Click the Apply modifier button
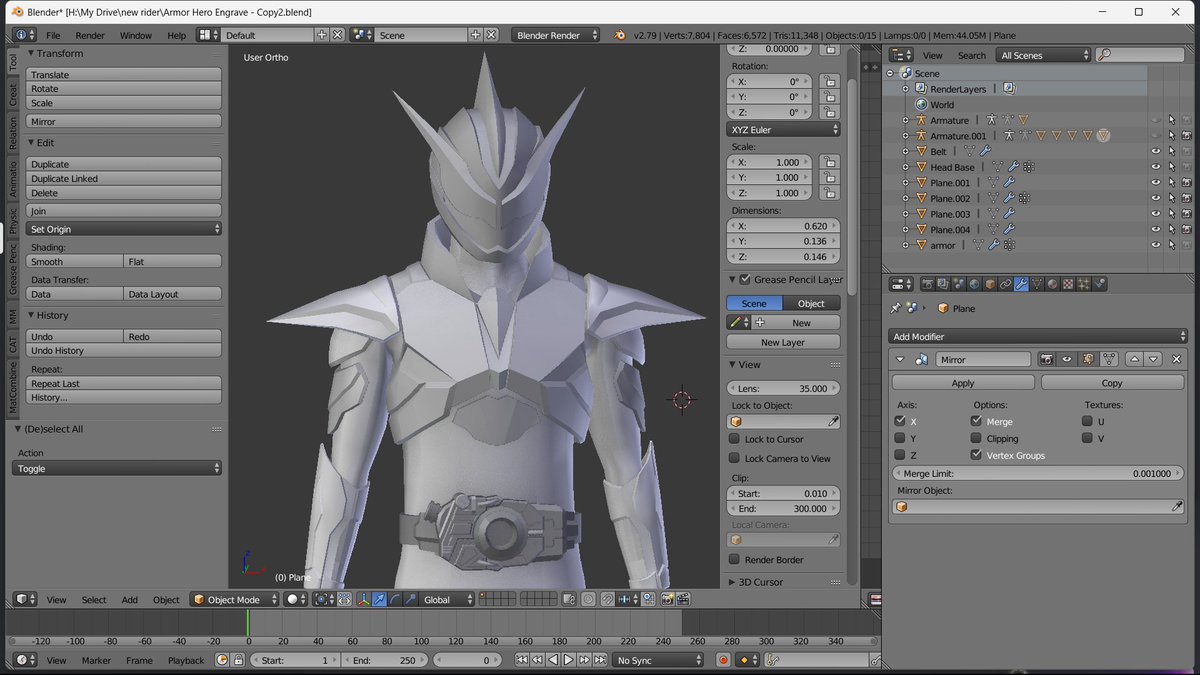This screenshot has width=1200, height=675. click(x=962, y=383)
